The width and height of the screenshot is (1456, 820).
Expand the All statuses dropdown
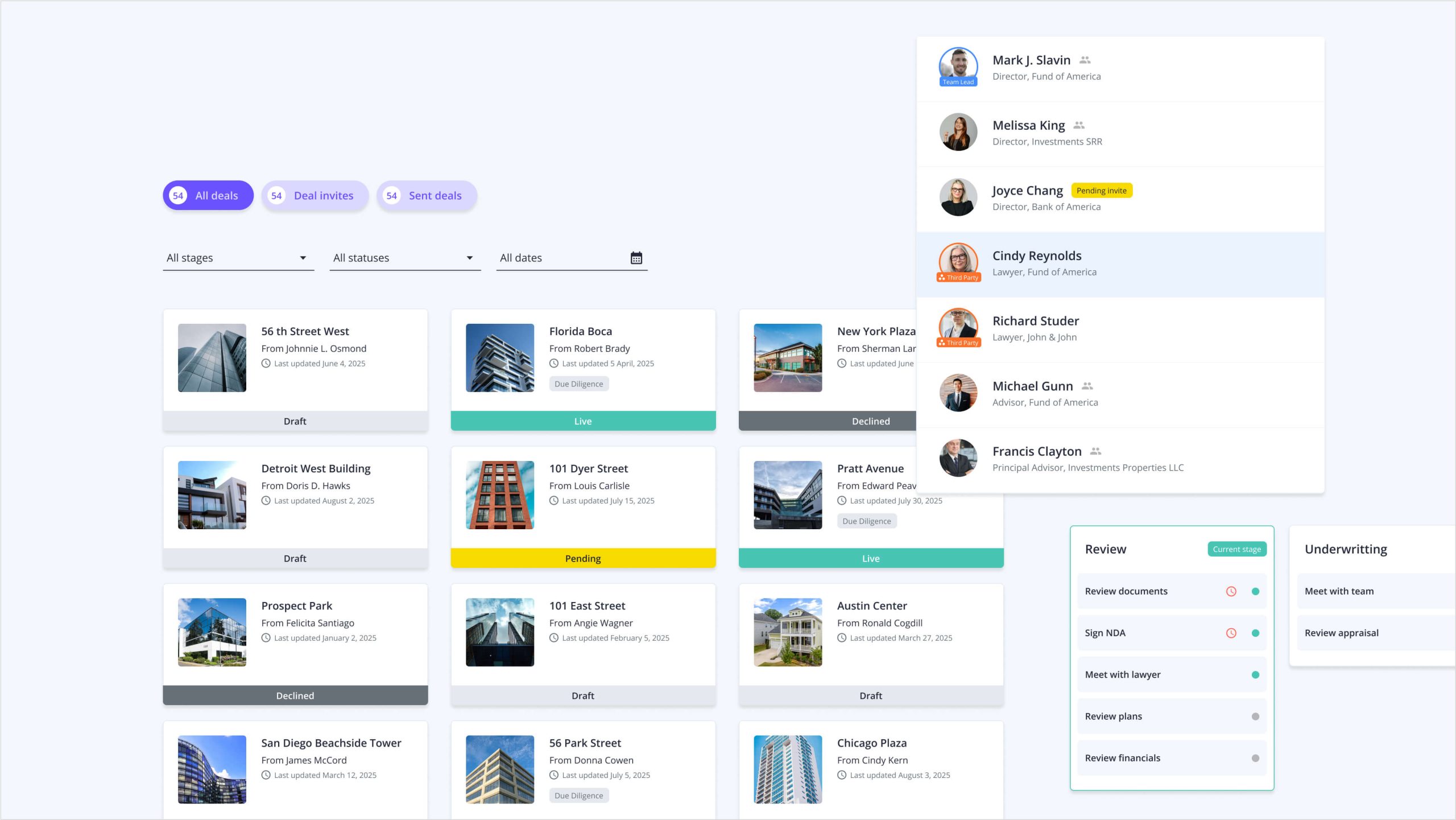click(x=404, y=258)
